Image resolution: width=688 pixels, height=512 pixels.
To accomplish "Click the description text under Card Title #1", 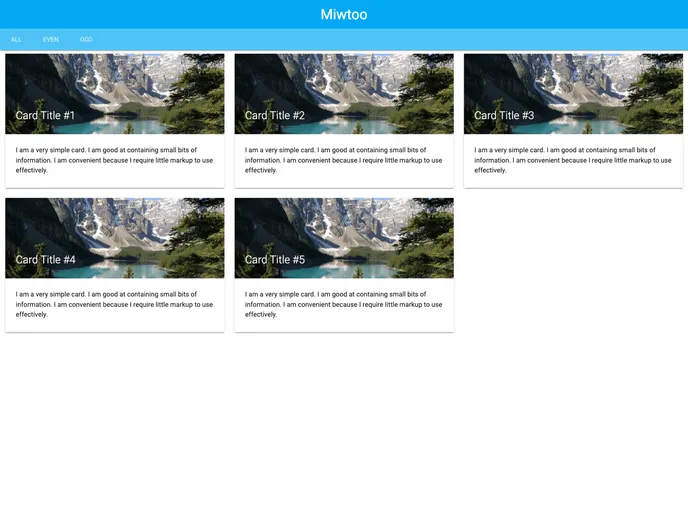I will (114, 160).
